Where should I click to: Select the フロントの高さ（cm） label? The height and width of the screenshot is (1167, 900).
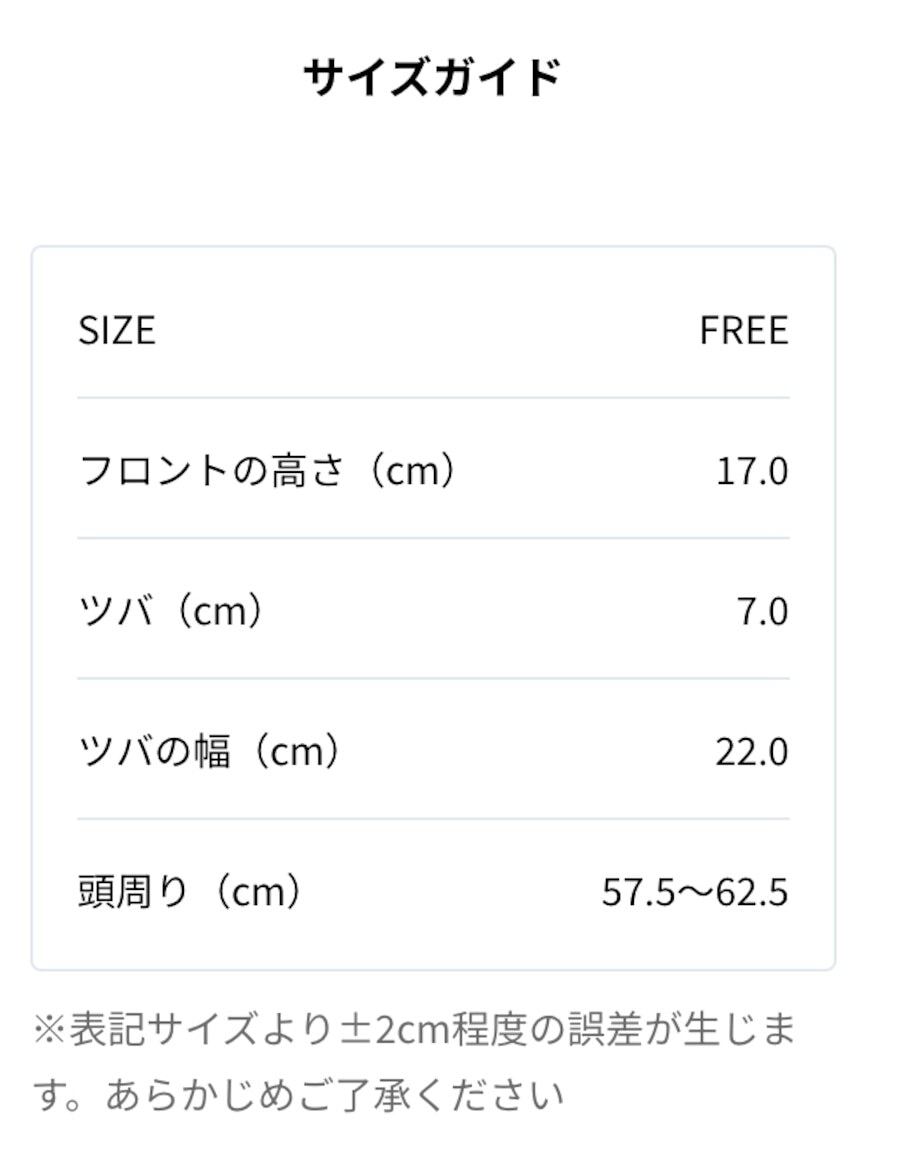269,470
